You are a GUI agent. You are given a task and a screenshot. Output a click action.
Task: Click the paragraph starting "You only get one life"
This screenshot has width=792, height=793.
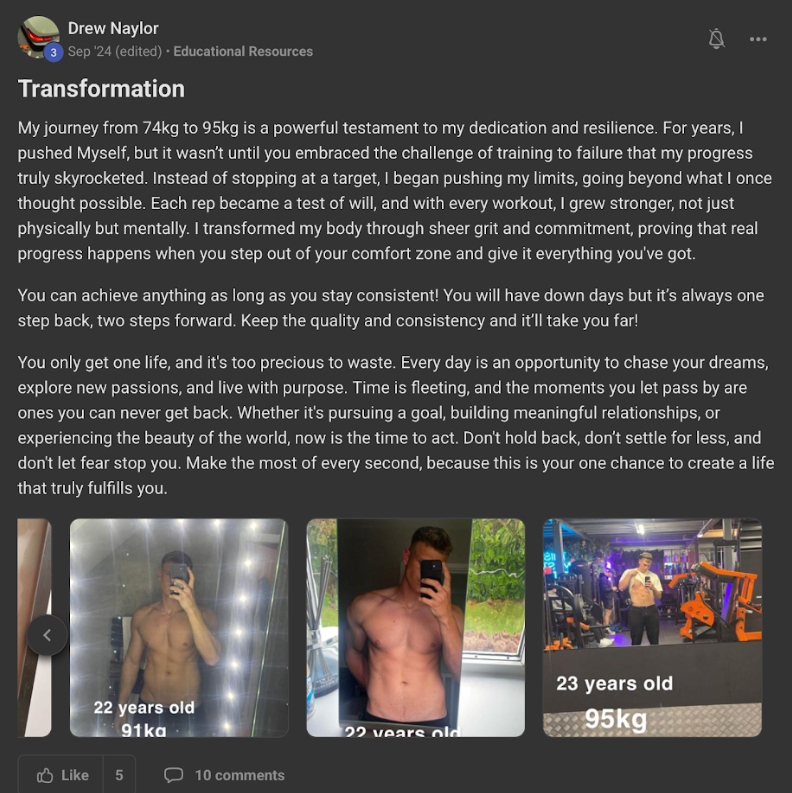(x=395, y=425)
